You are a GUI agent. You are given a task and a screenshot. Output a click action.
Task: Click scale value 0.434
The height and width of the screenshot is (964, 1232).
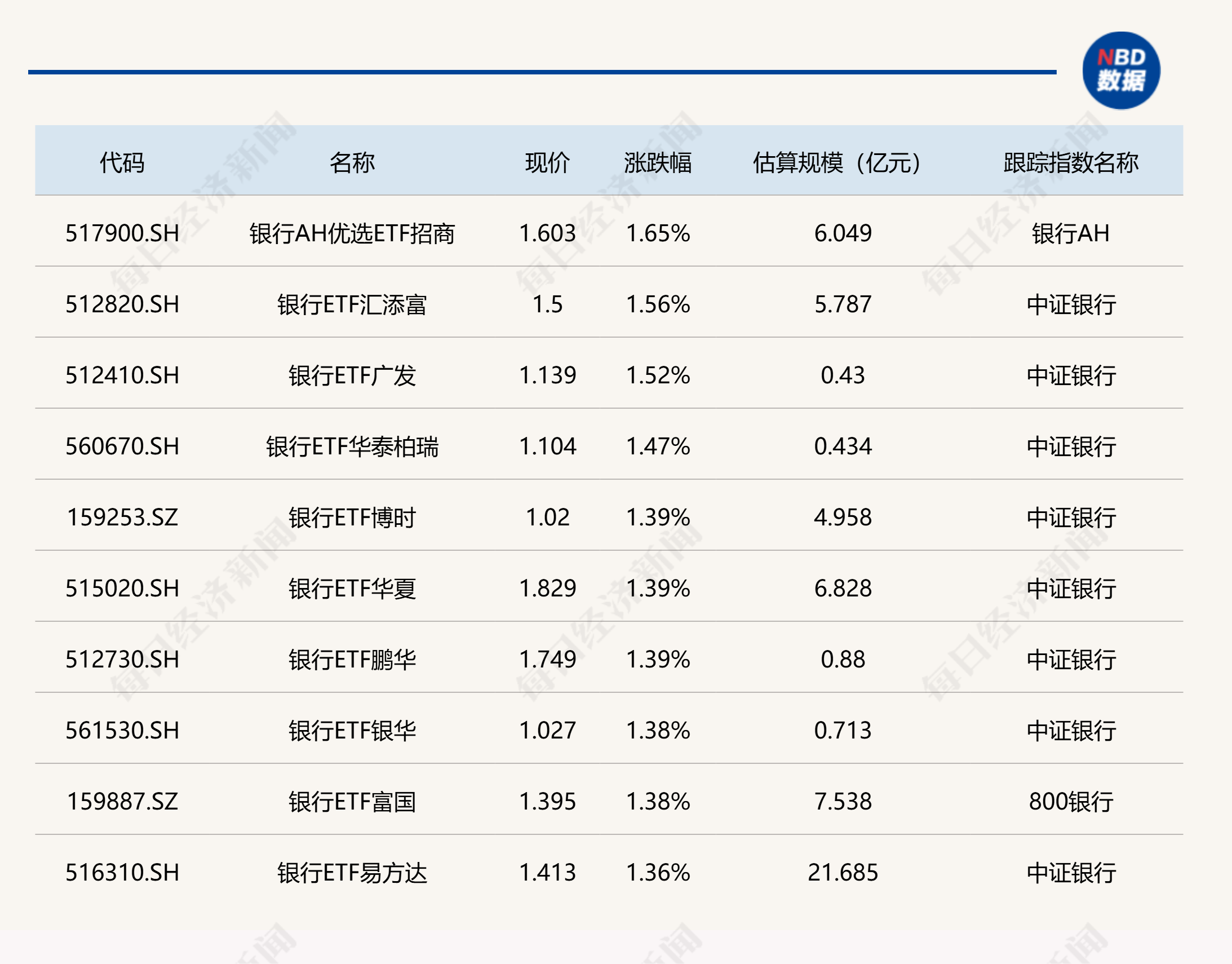[x=843, y=446]
